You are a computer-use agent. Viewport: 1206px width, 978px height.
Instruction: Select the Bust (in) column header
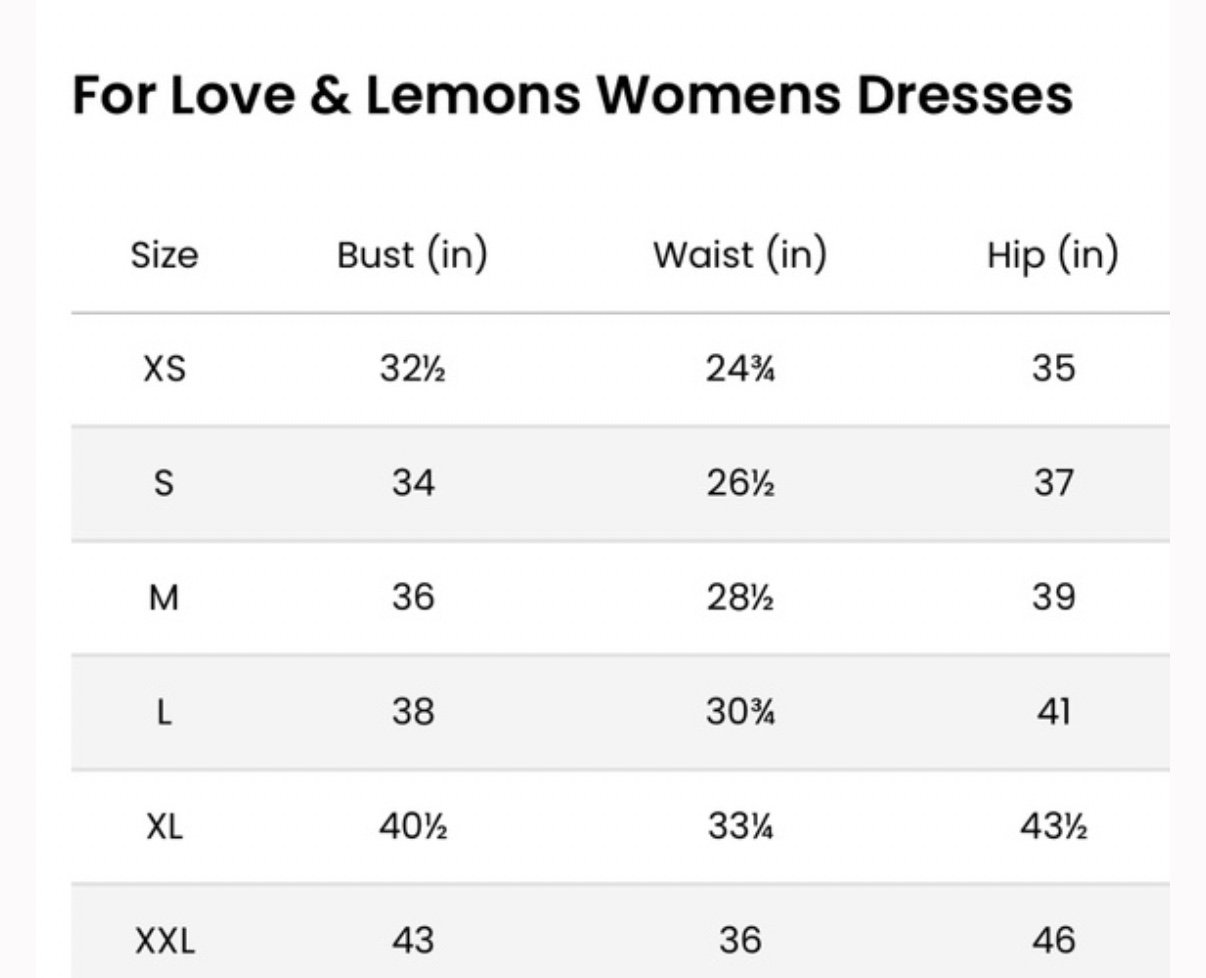click(412, 255)
